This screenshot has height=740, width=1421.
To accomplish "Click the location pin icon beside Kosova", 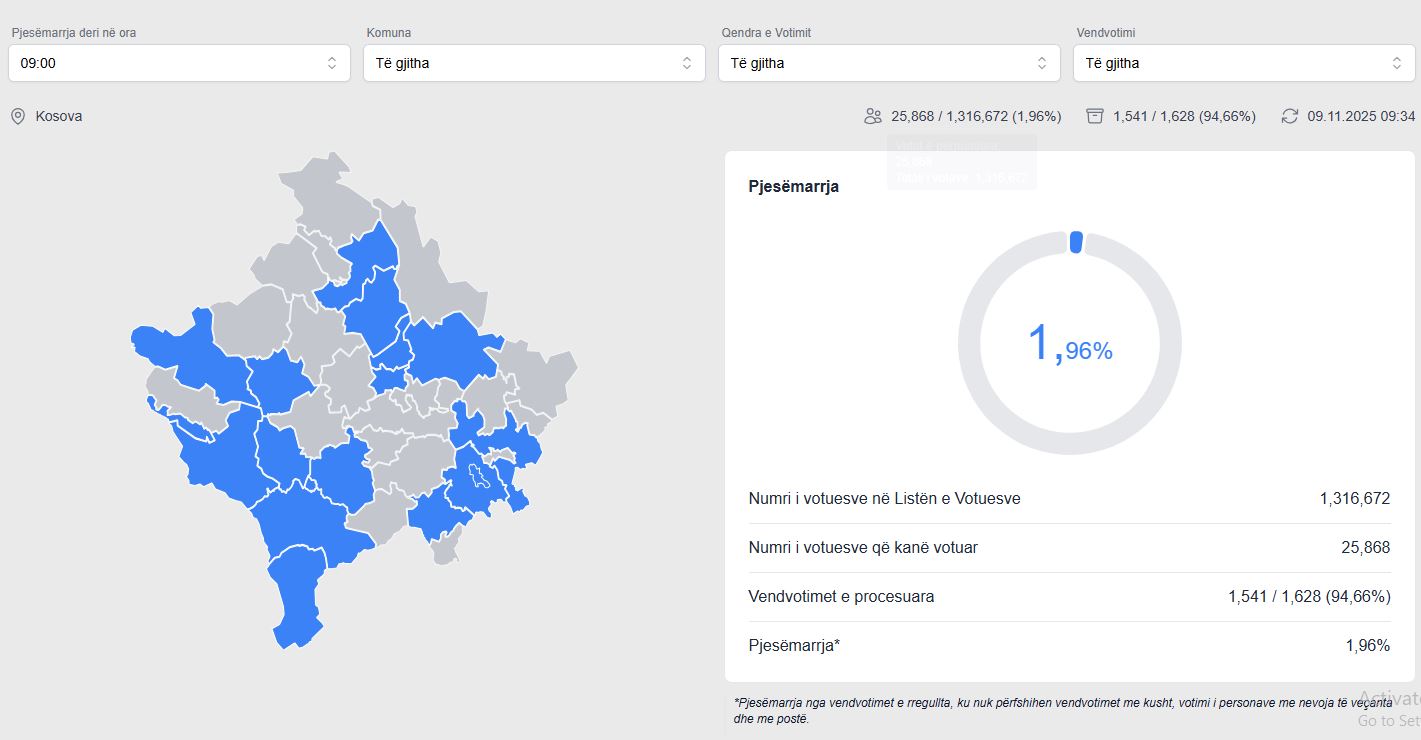I will tap(17, 116).
